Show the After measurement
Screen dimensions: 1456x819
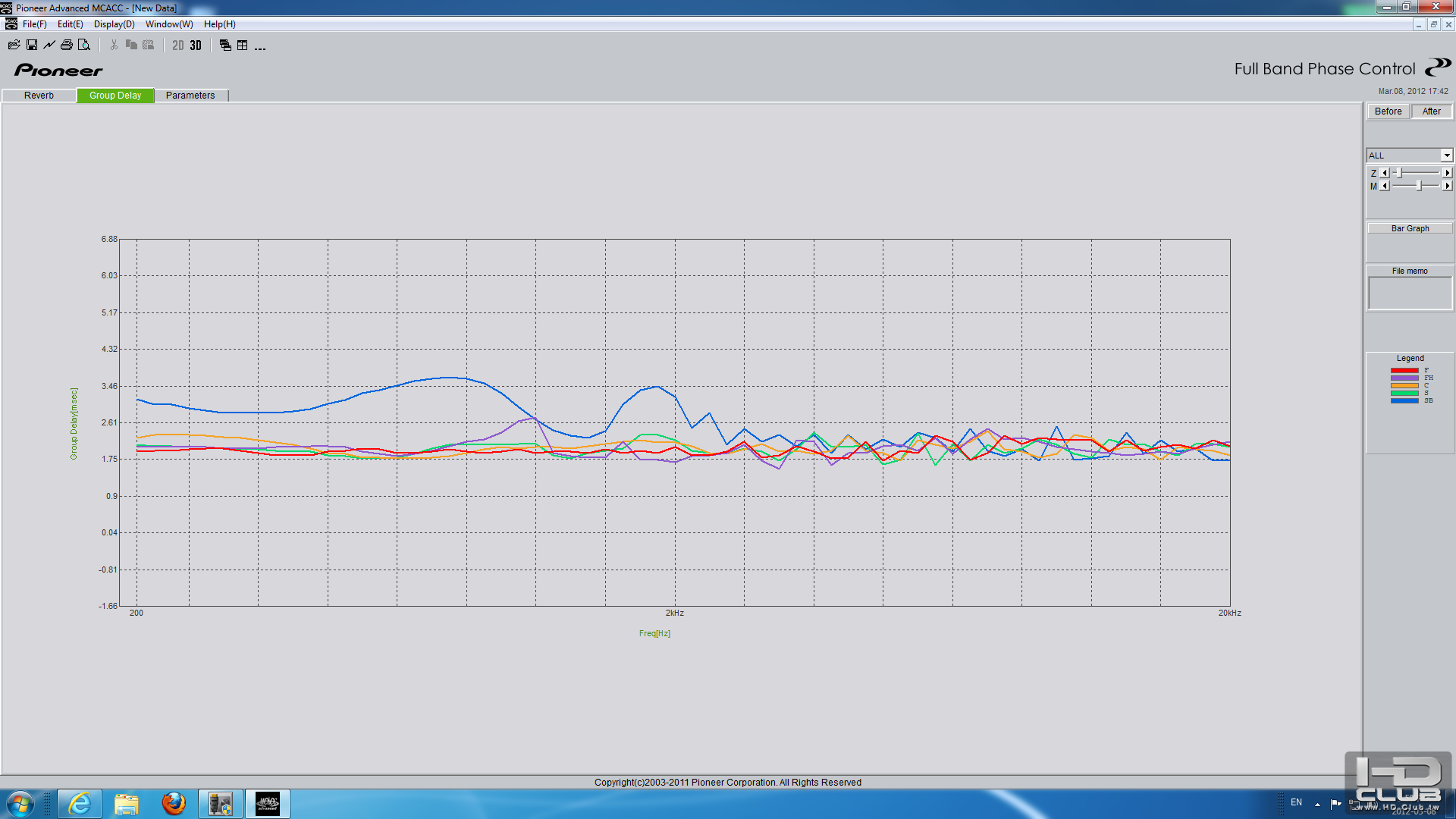pyautogui.click(x=1432, y=111)
